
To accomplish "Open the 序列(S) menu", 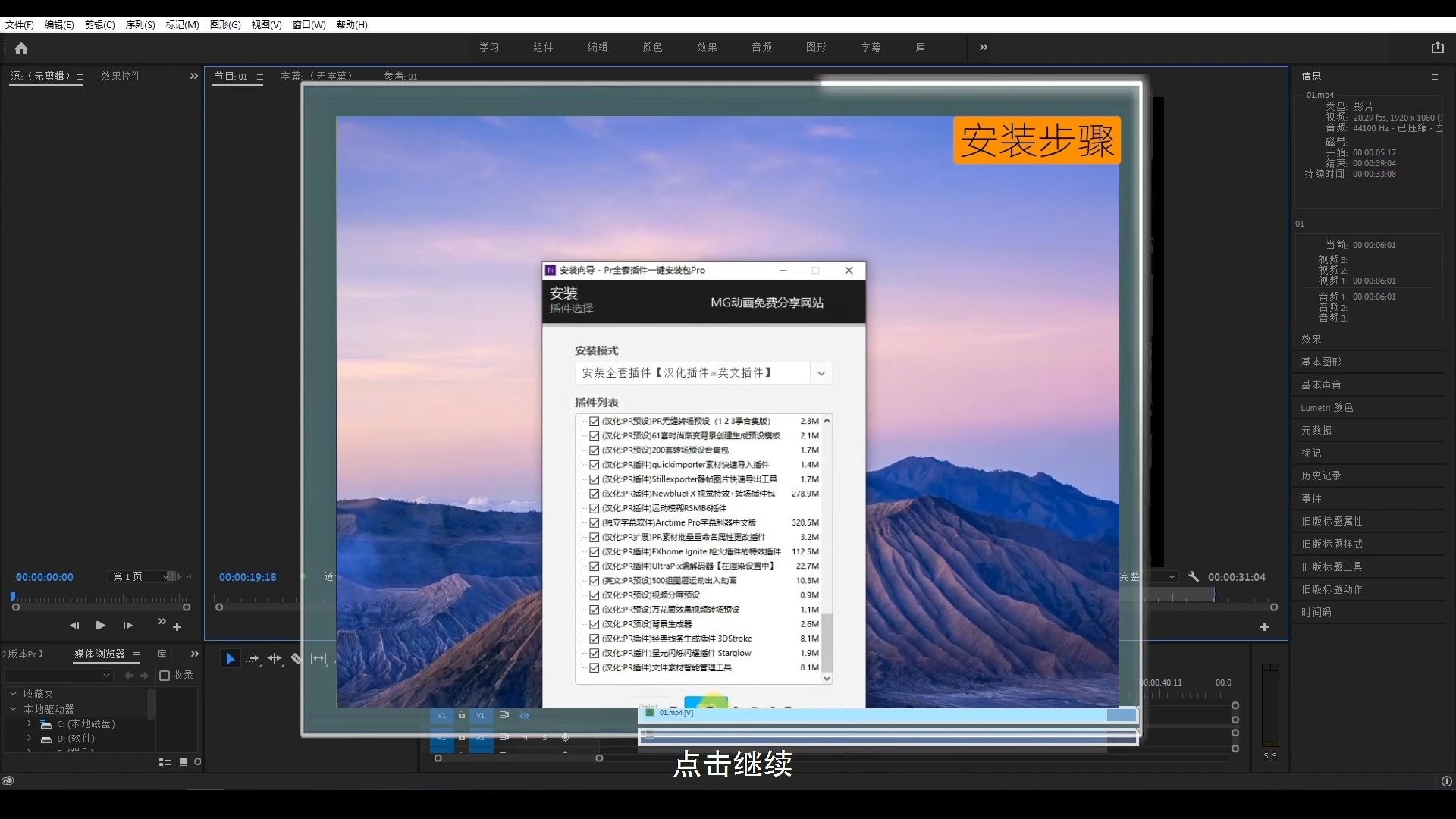I will (x=140, y=25).
